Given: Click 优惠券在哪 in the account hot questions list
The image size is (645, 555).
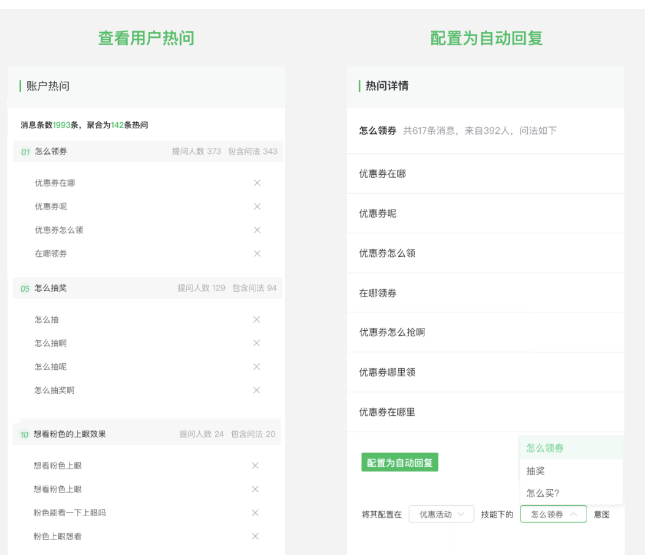Looking at the screenshot, I should [55, 183].
